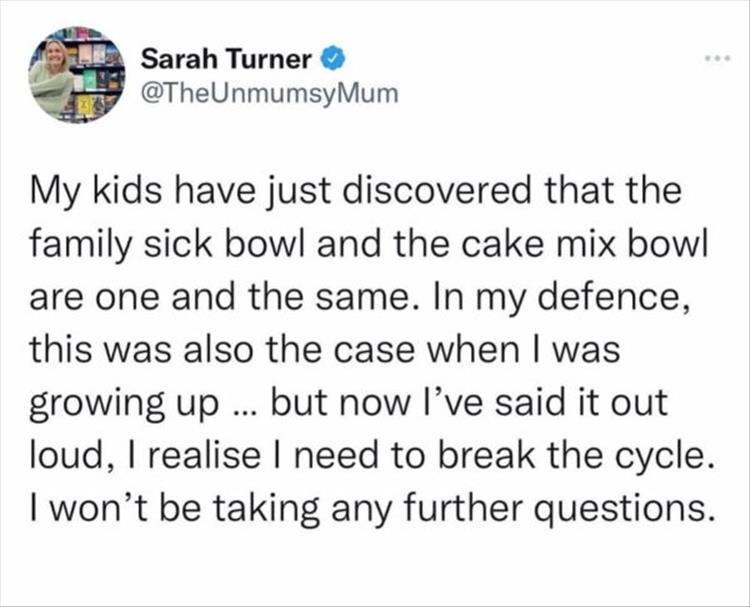Click the Sarah Turner display name
Image resolution: width=750 pixels, height=607 pixels.
click(x=226, y=59)
